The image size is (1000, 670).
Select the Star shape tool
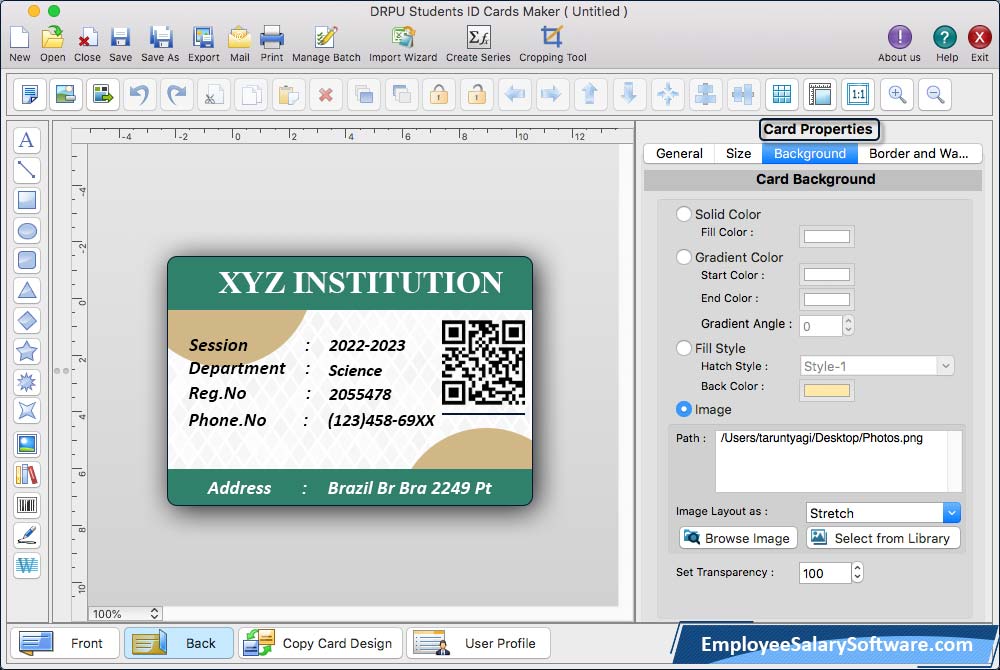click(27, 351)
